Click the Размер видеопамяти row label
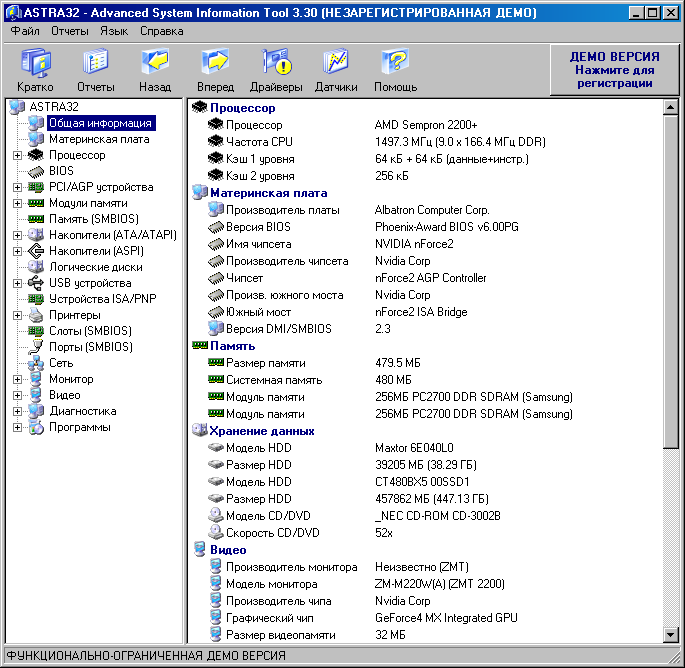 click(x=280, y=635)
